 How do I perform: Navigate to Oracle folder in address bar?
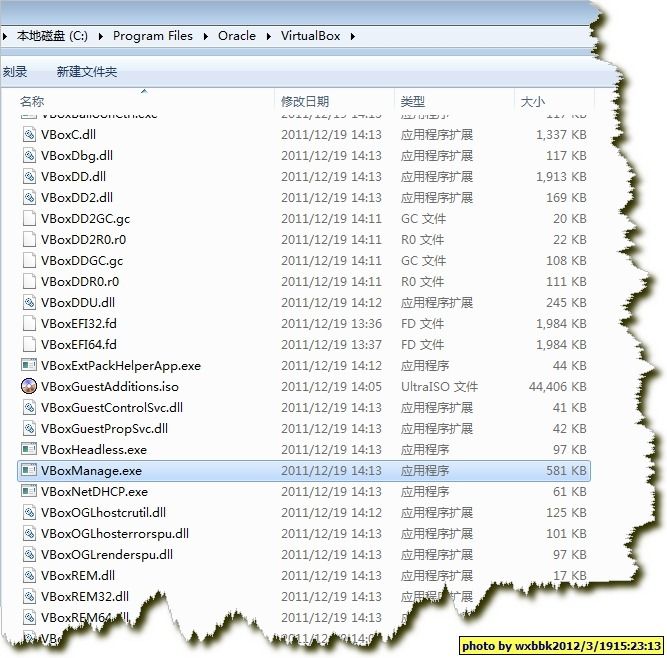click(237, 36)
